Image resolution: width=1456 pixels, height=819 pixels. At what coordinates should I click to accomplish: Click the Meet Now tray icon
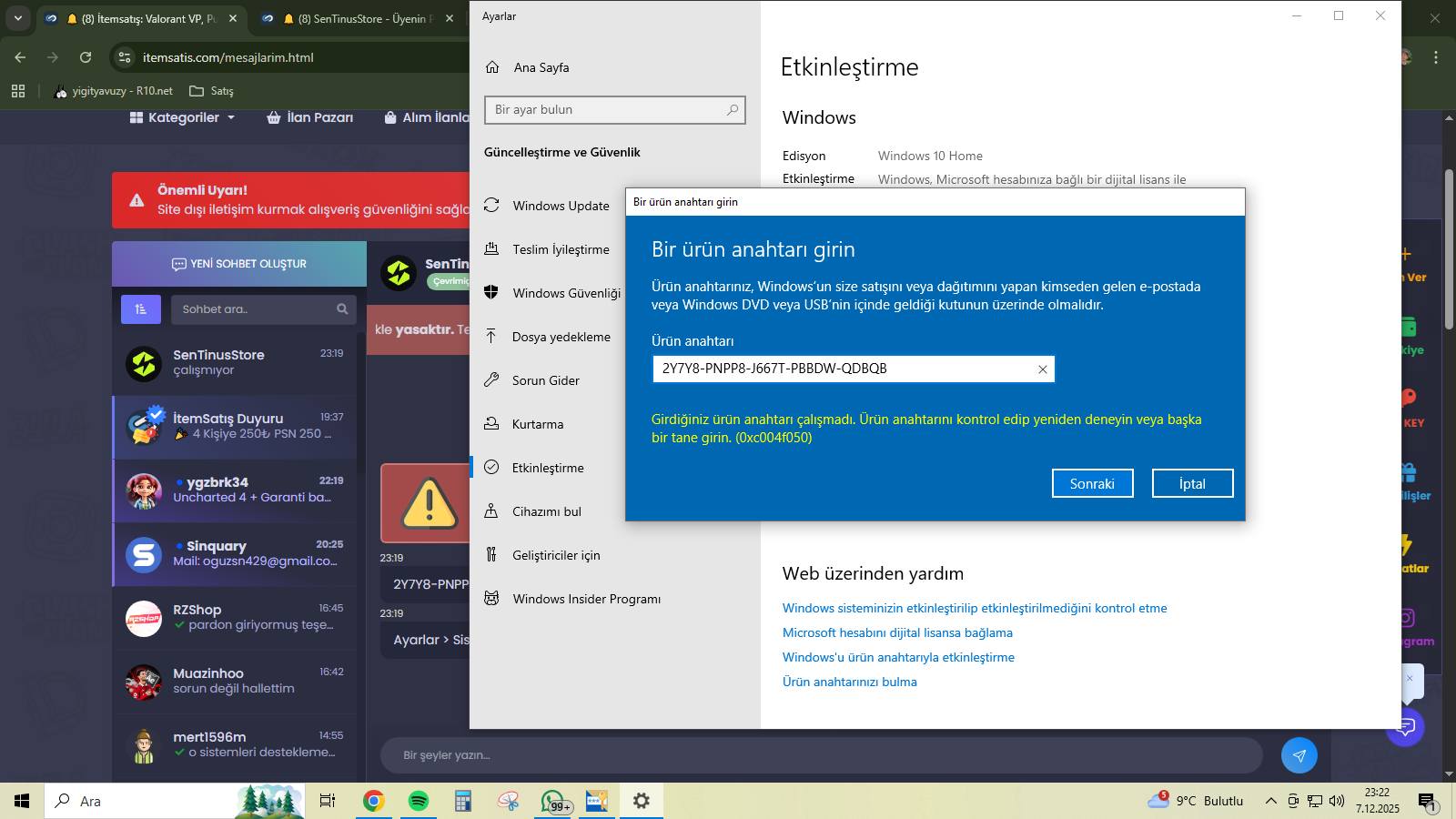[x=1293, y=801]
